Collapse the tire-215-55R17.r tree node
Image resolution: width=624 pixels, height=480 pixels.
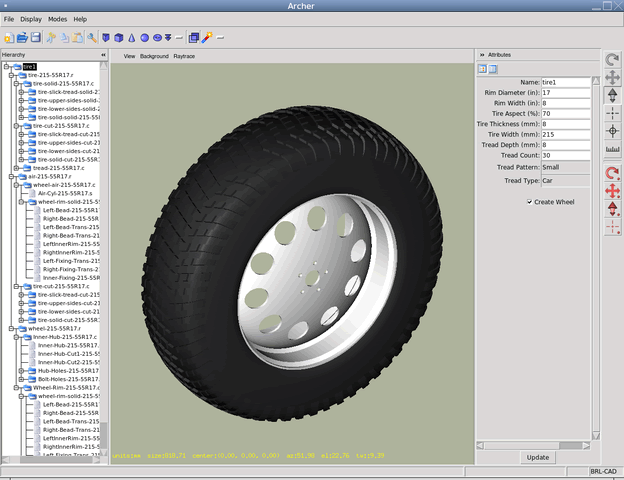coord(11,75)
